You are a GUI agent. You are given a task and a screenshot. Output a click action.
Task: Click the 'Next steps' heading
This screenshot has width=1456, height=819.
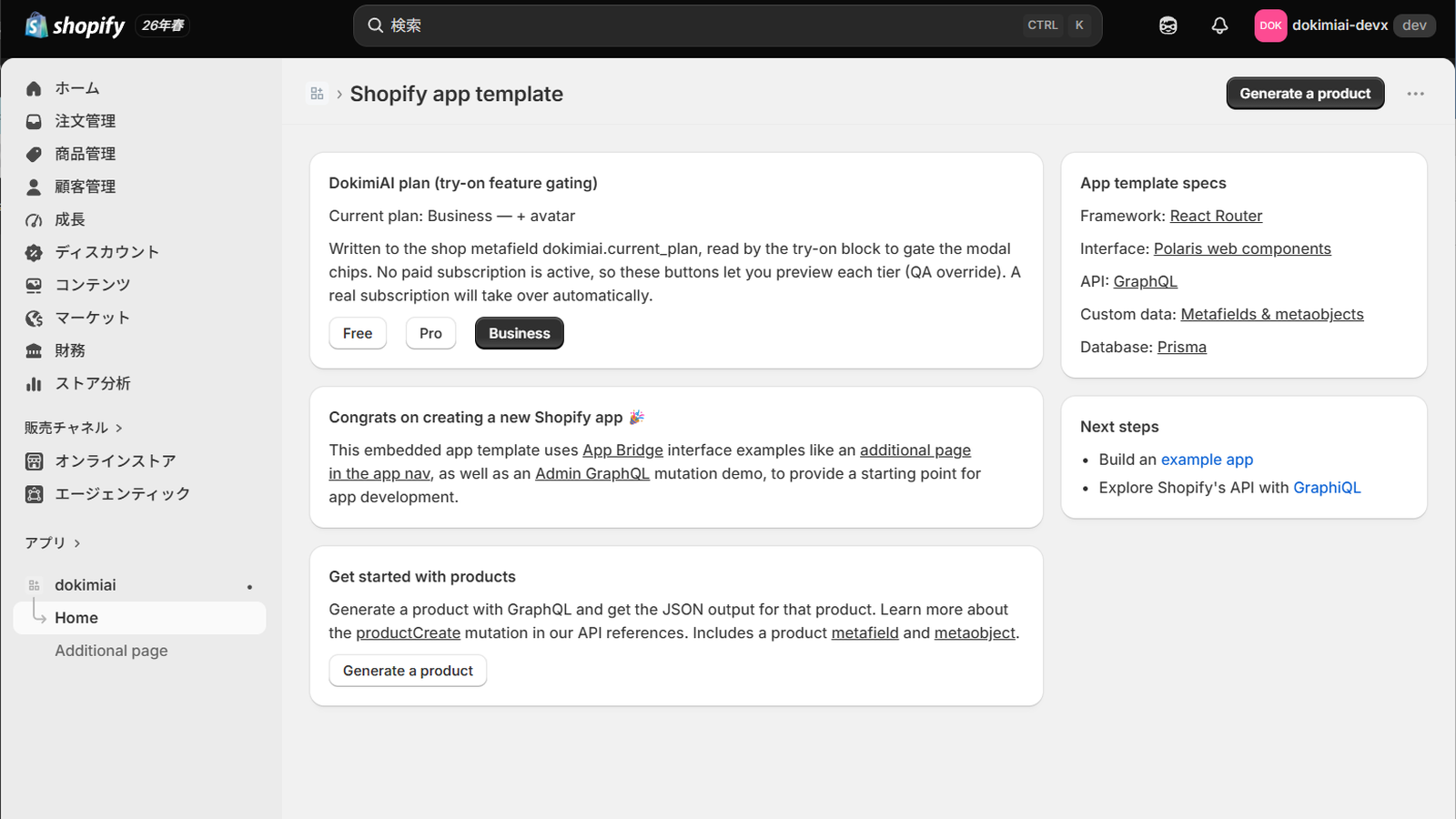(1119, 427)
